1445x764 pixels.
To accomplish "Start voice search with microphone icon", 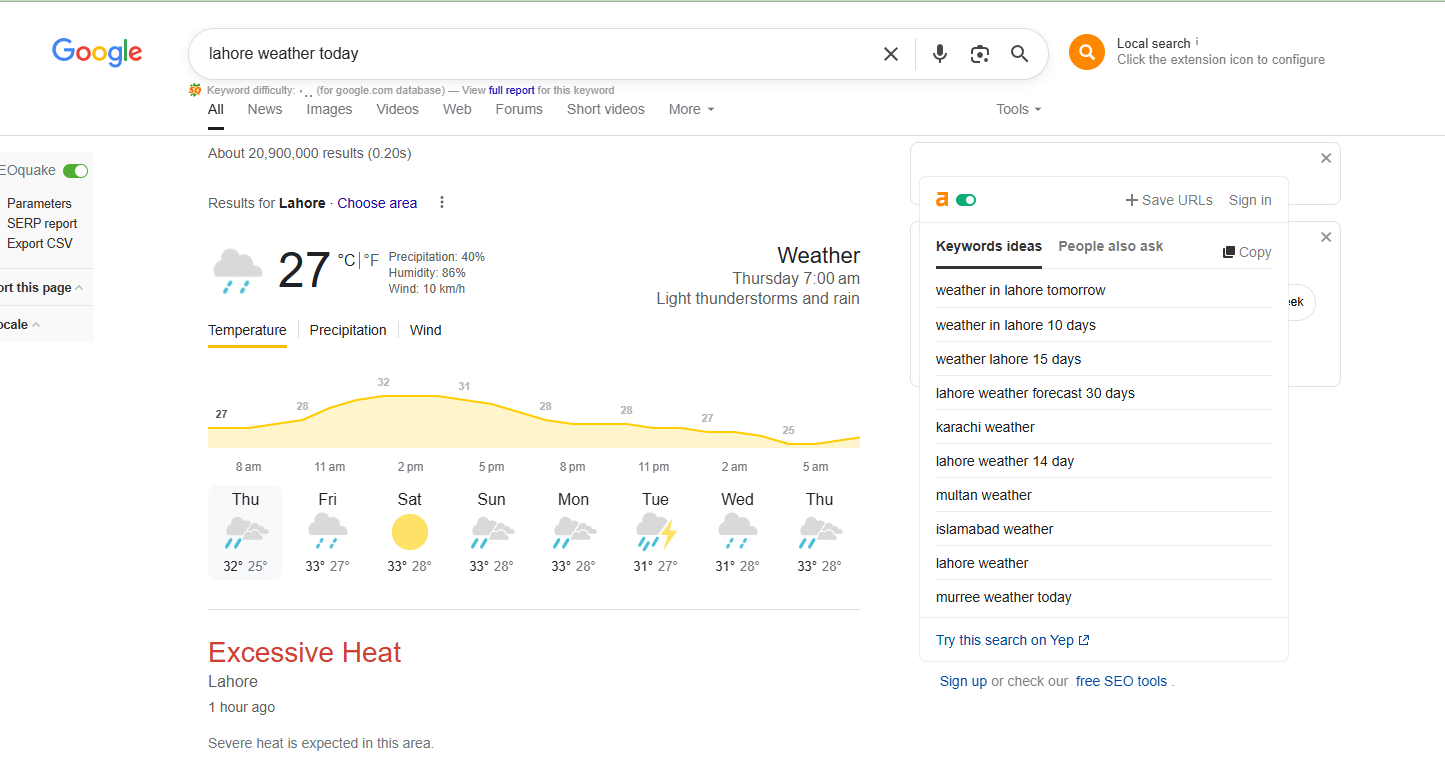I will [939, 54].
